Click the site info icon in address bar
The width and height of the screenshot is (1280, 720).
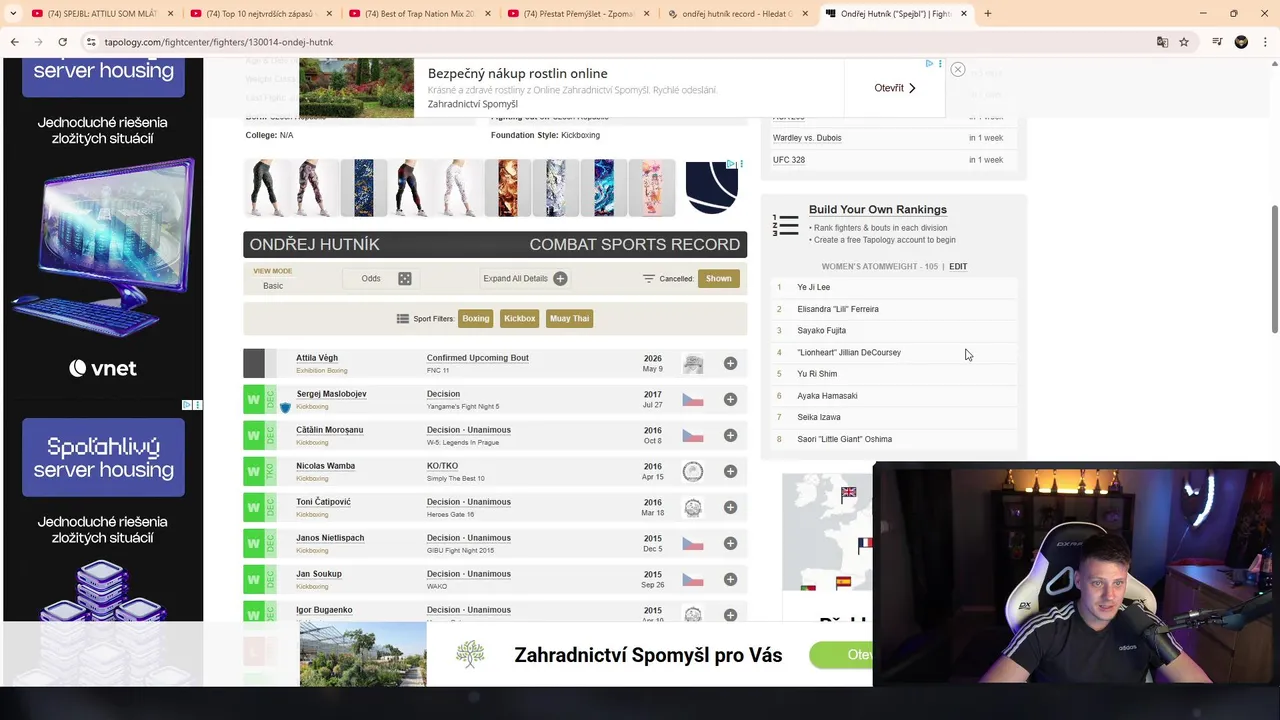point(90,42)
